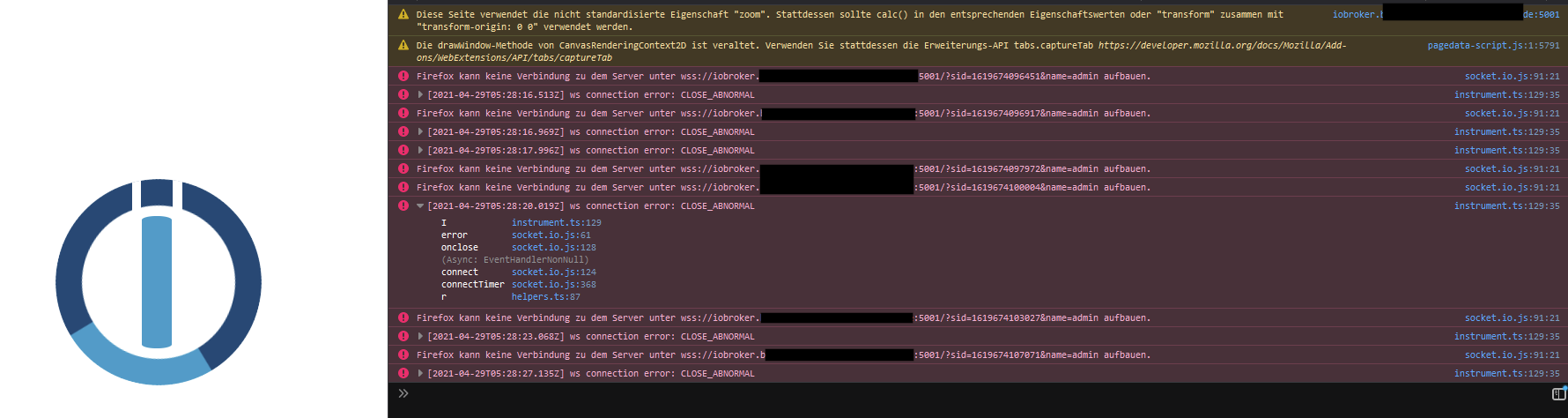Click the error icon of the 05:28:16.513Z entry

pos(403,94)
